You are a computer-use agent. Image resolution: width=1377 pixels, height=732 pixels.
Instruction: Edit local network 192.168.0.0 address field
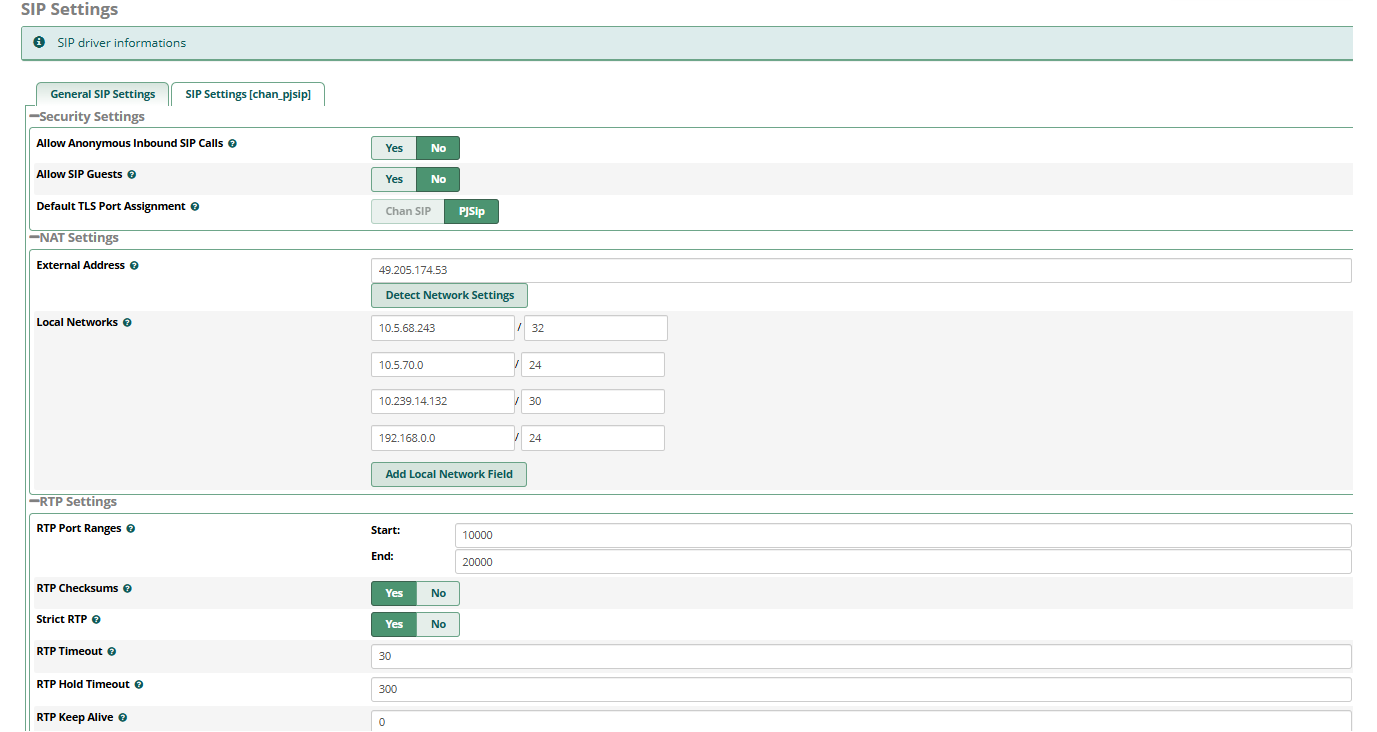tap(443, 438)
